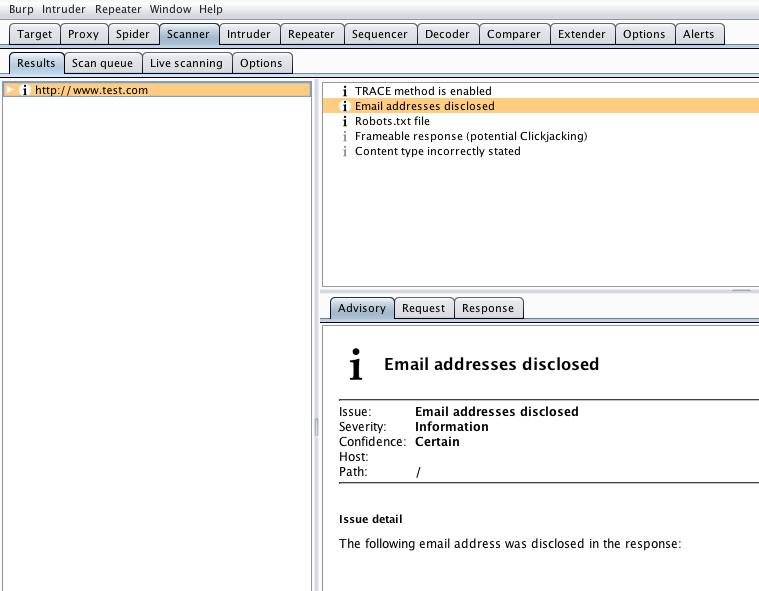Click info icon next to Robots.txt file
The image size is (759, 591).
345,121
